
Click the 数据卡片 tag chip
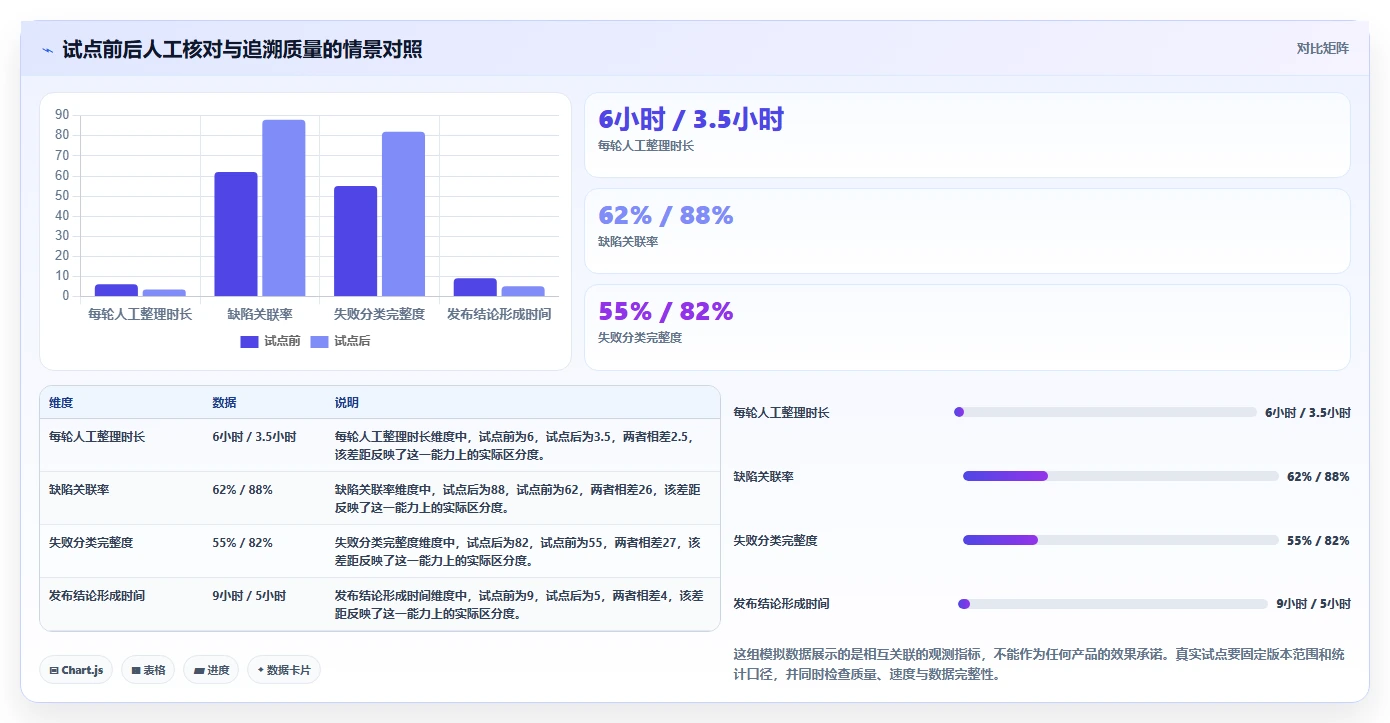284,670
